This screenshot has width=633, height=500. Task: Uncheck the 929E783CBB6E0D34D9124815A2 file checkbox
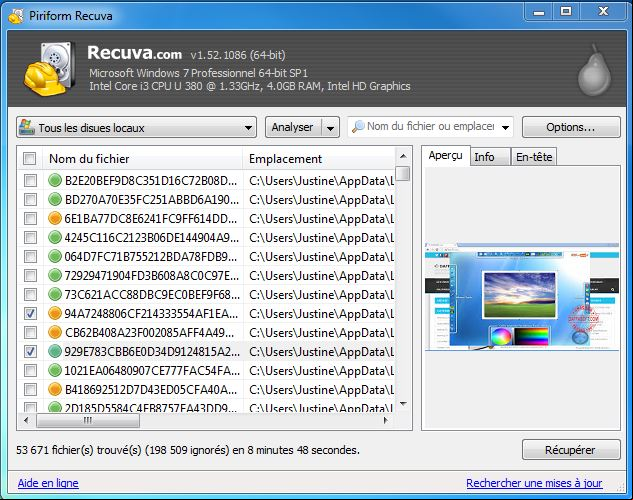click(30, 351)
